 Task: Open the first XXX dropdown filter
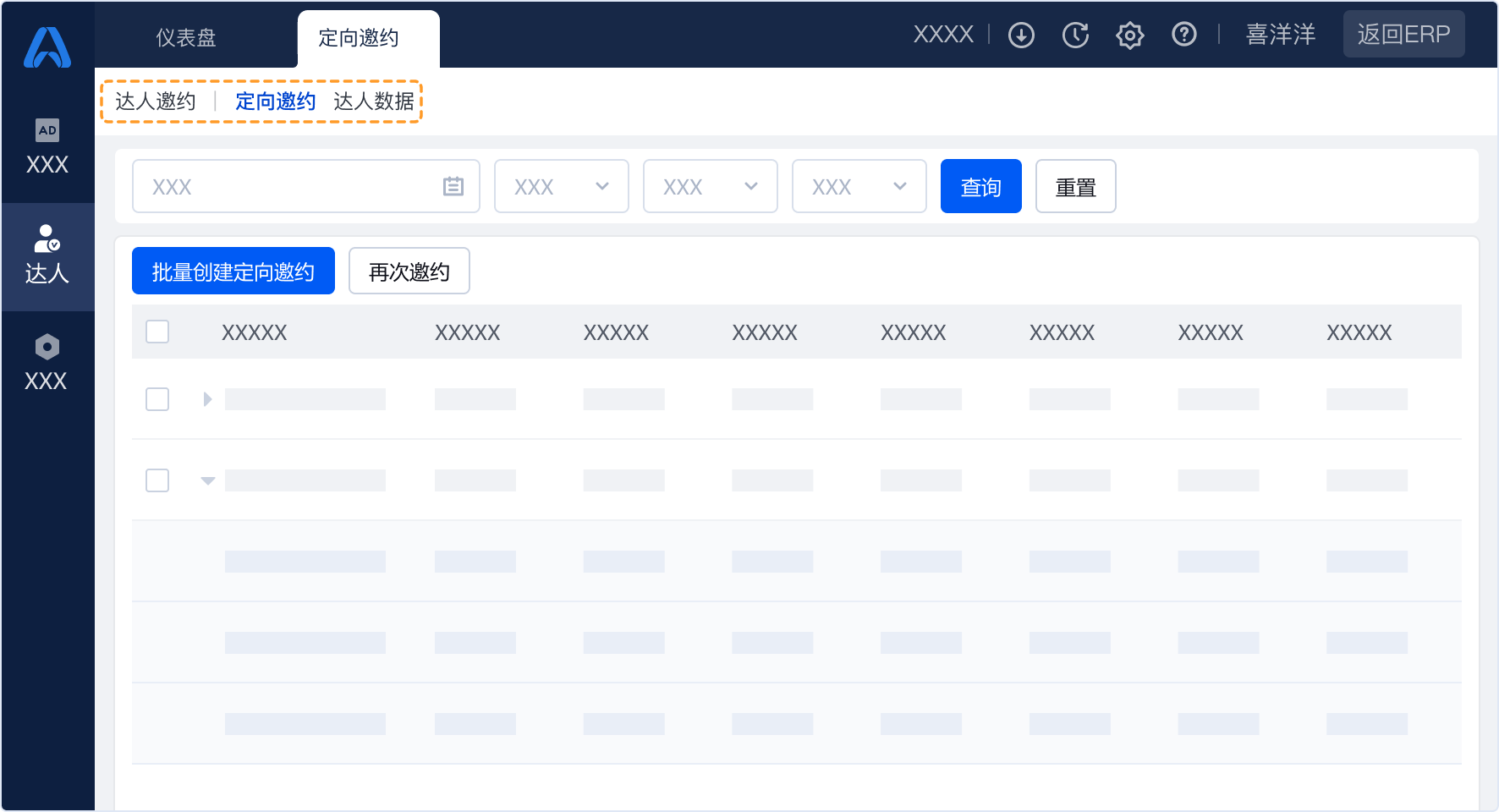coord(561,186)
